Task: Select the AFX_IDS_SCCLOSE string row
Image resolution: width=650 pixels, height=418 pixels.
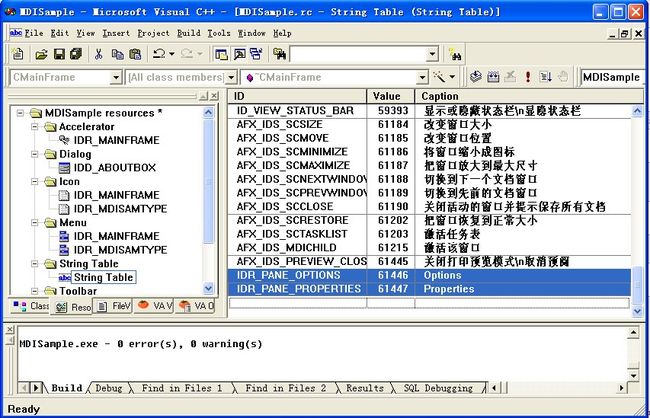Action: (x=429, y=207)
